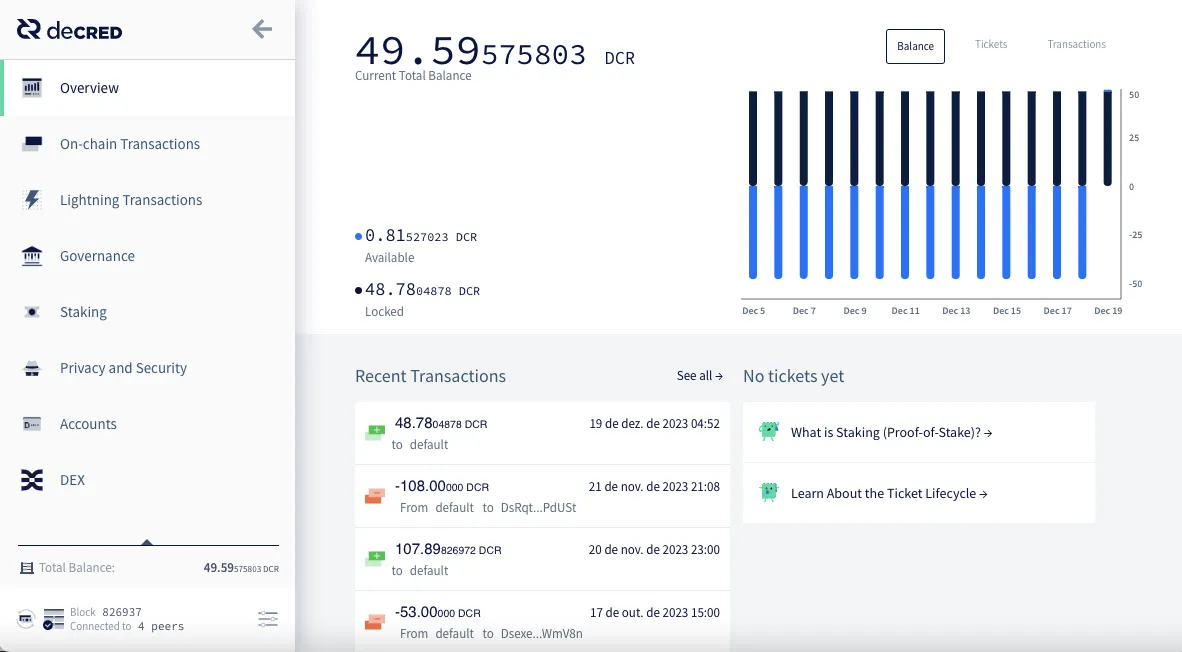Viewport: 1182px width, 652px height.
Task: Open settings via the sliders icon
Action: tap(268, 620)
